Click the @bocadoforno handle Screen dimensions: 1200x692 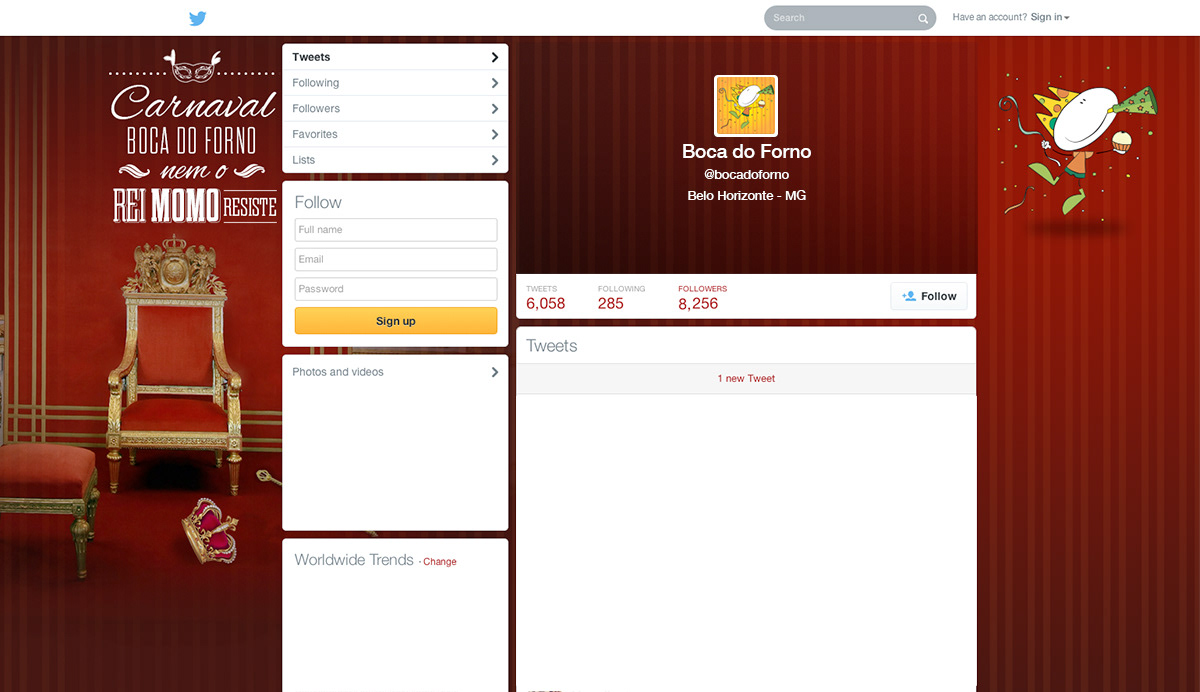tap(746, 175)
